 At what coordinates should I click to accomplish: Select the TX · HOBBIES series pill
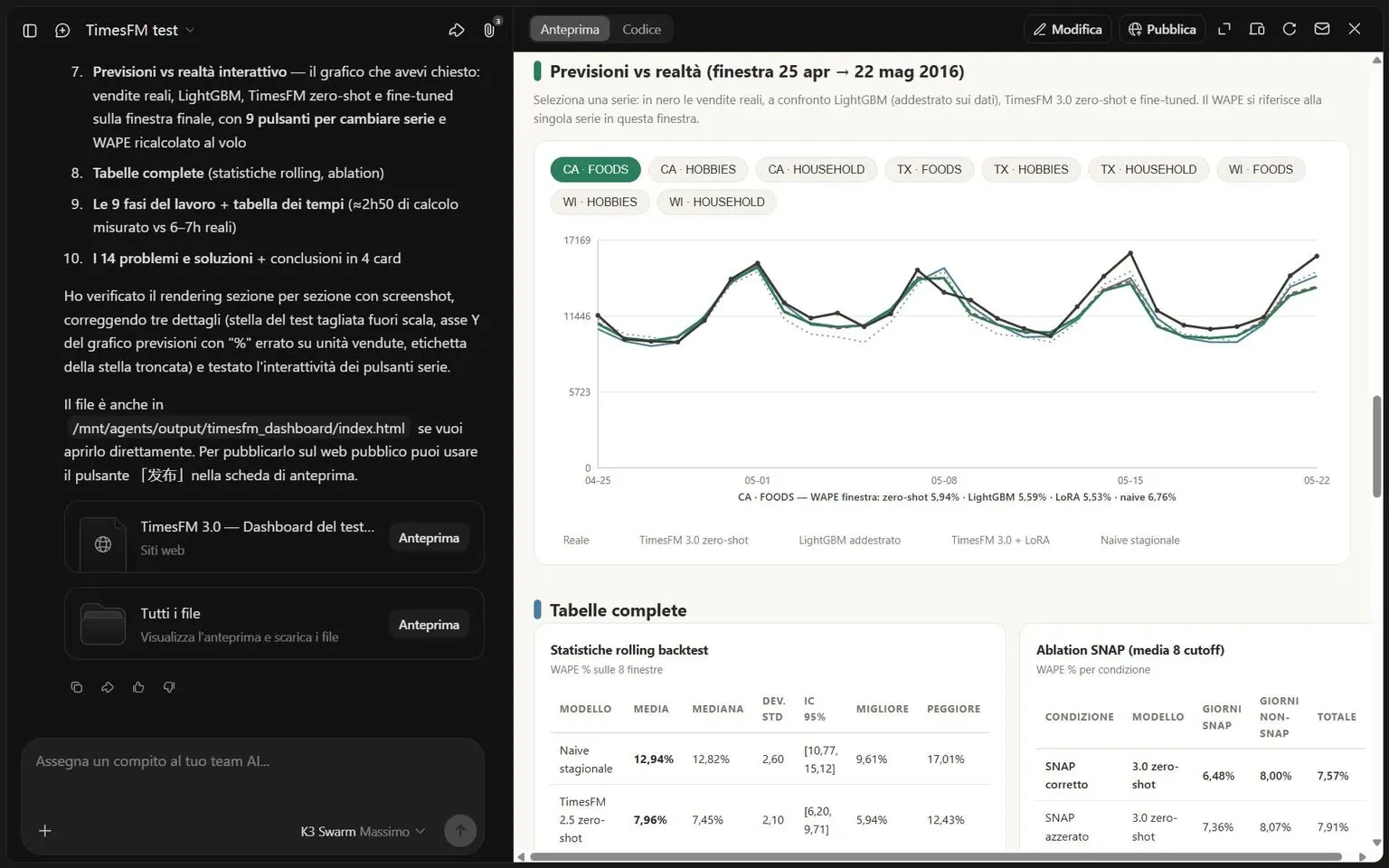[x=1031, y=169]
